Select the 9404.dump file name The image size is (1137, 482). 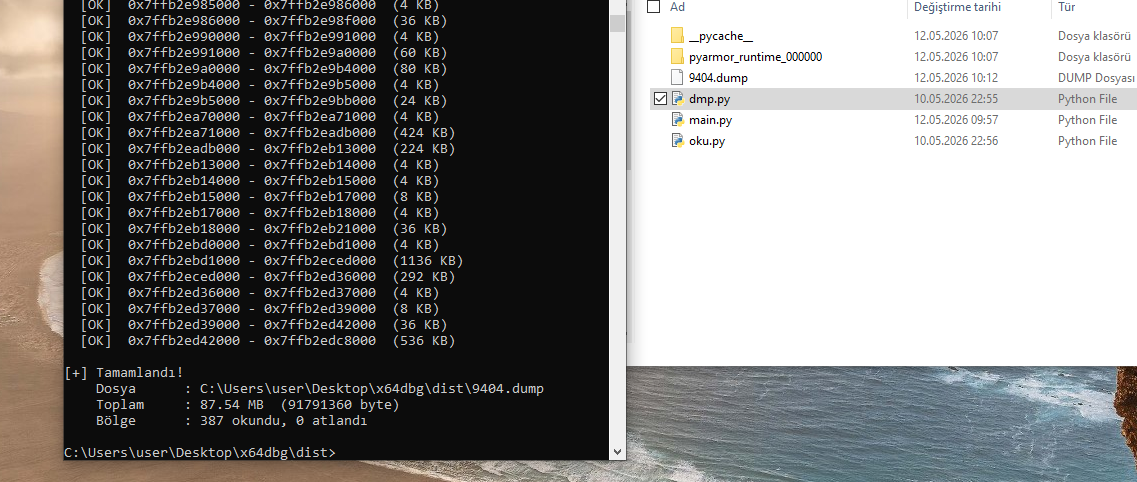pyautogui.click(x=718, y=78)
